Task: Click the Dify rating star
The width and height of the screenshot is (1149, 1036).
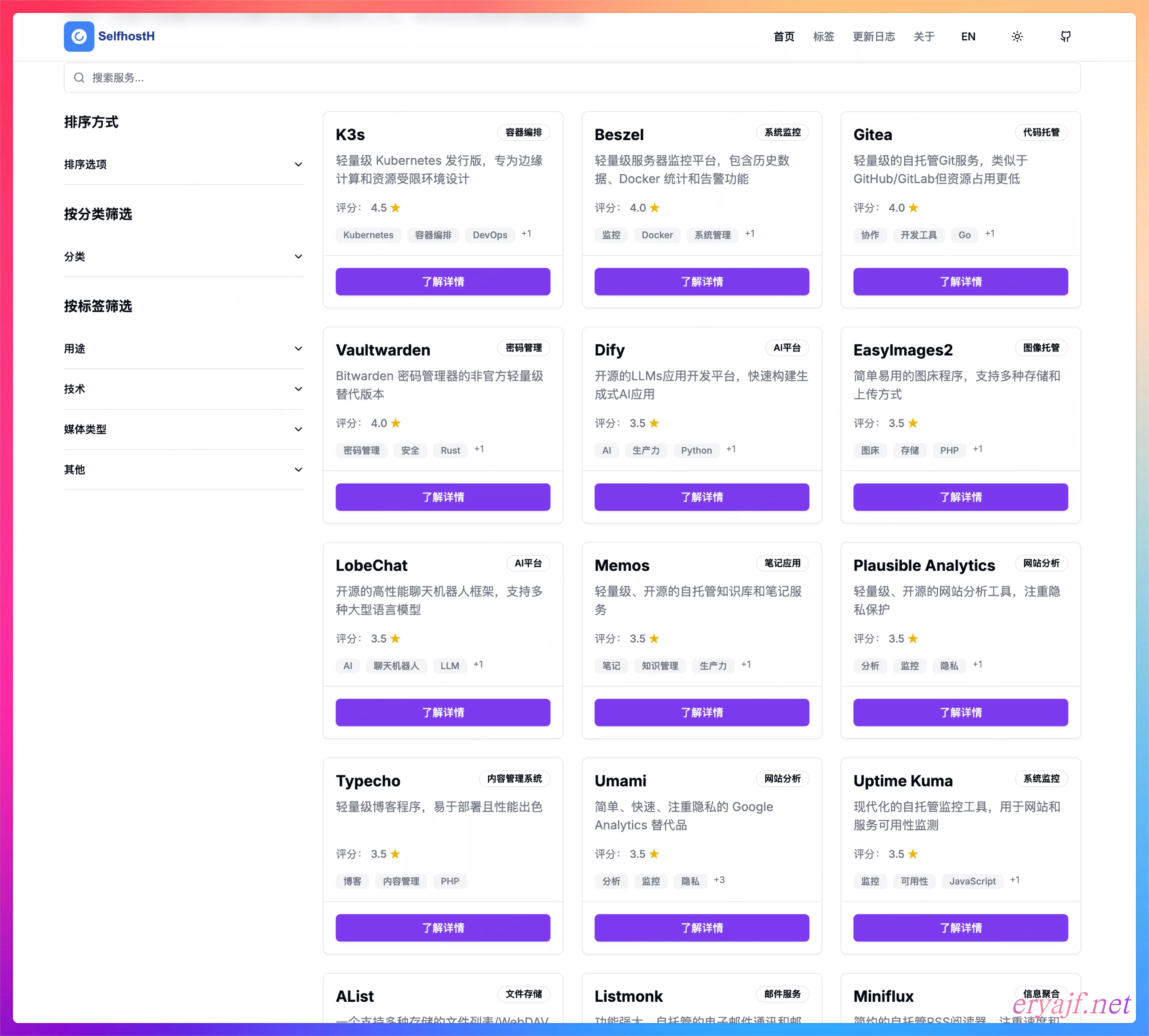Action: [654, 423]
